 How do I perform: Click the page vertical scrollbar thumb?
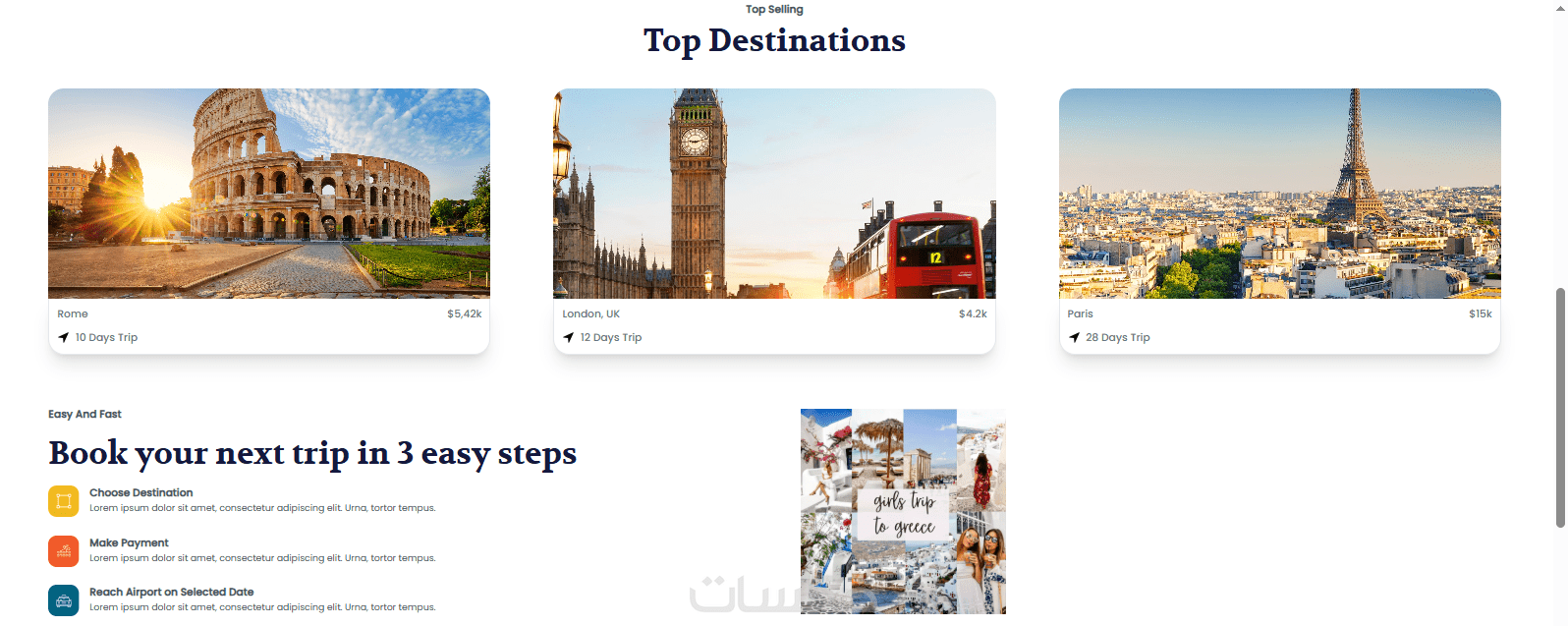point(1560,408)
